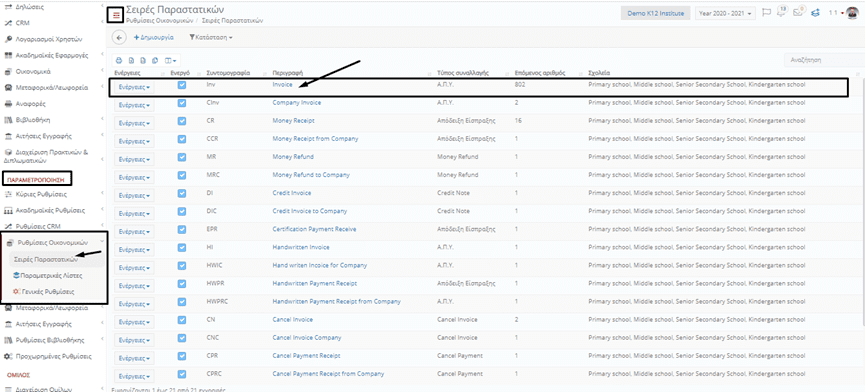
Task: Click the Προχωρημένες Ρυθμίσεις gears icon
Action: pos(8,356)
